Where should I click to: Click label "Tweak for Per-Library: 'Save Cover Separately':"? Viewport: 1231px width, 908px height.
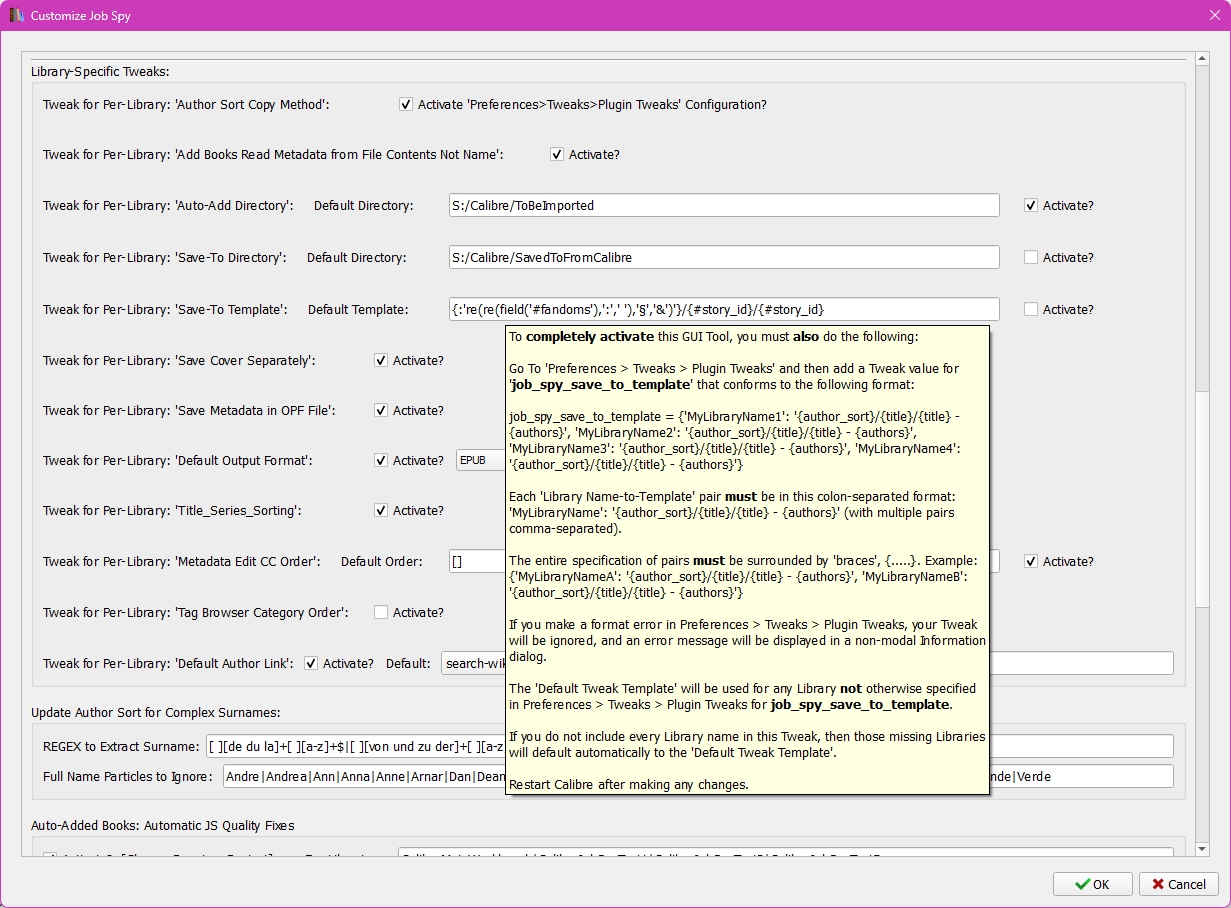point(179,360)
